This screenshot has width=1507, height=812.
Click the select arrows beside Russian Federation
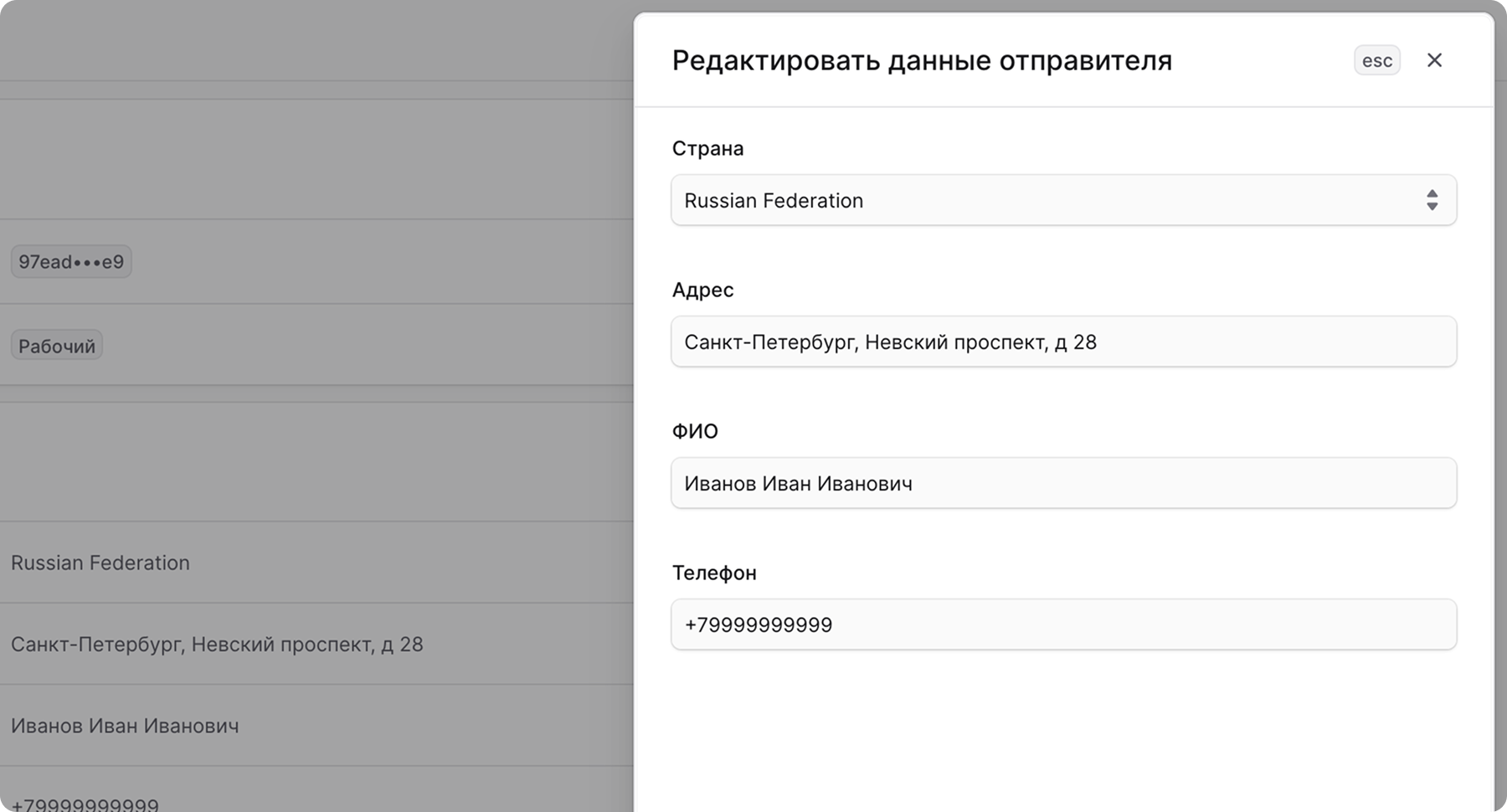[1432, 200]
